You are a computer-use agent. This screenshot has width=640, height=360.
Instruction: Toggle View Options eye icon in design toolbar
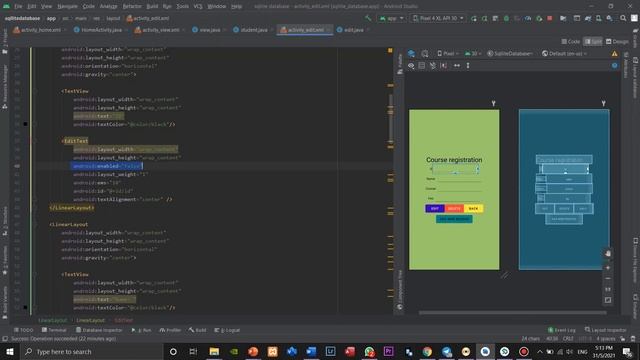click(411, 65)
